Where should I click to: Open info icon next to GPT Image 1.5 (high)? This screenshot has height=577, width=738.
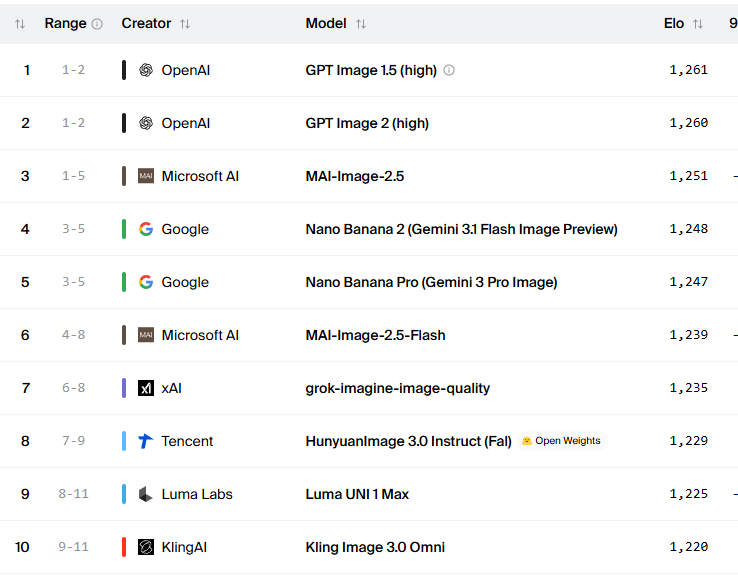[449, 70]
